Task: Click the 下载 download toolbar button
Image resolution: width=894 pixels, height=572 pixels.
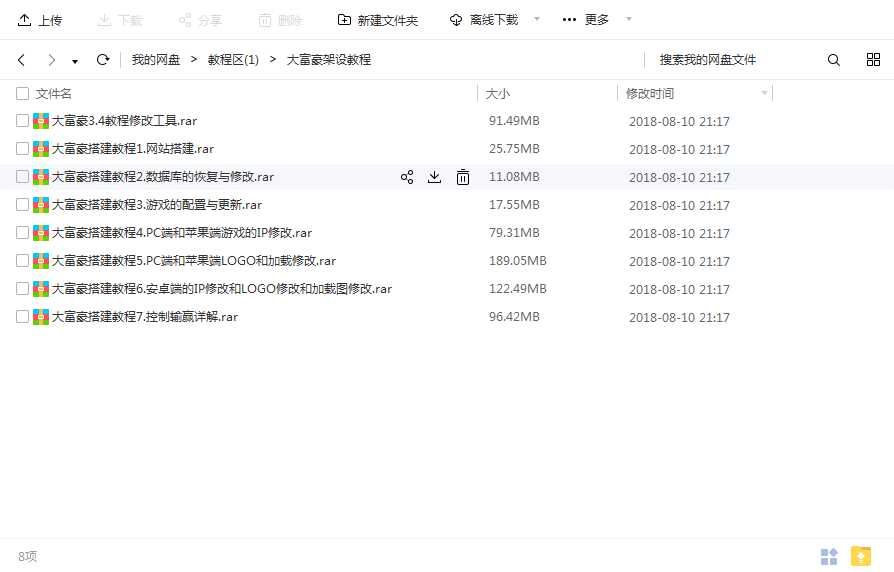Action: click(x=120, y=21)
